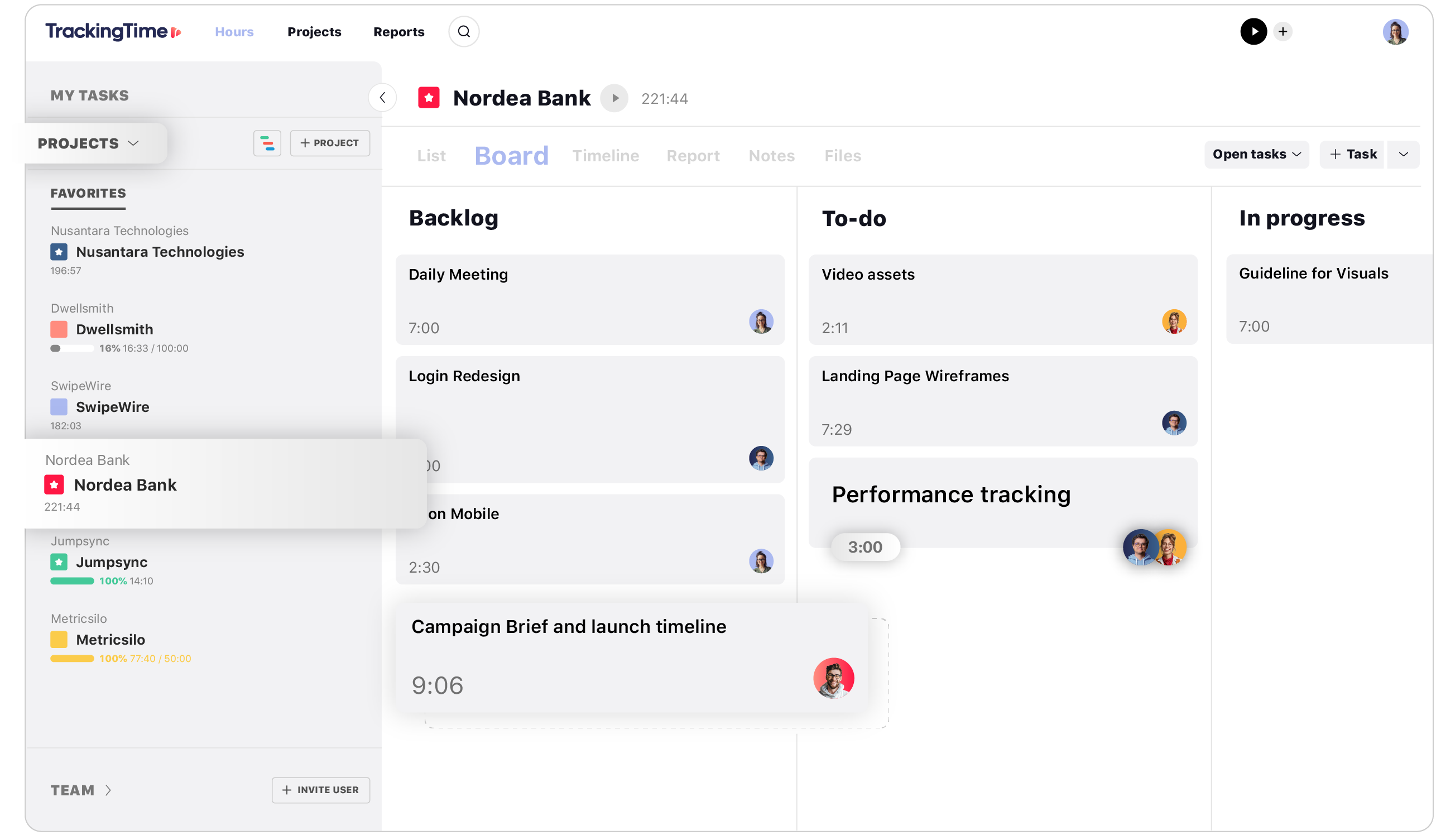Image resolution: width=1441 pixels, height=840 pixels.
Task: Toggle Jumpsync project favorite status
Action: click(x=58, y=562)
